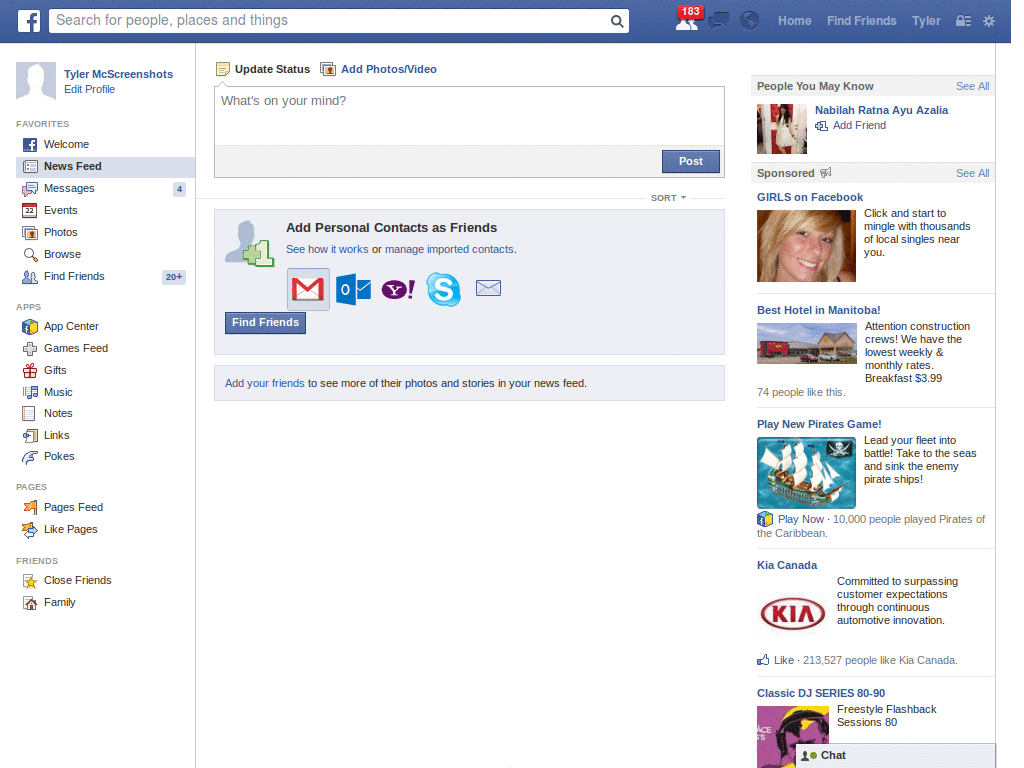The height and width of the screenshot is (768, 1024).
Task: Open Tyler McScreenshots profile name link
Action: (118, 74)
